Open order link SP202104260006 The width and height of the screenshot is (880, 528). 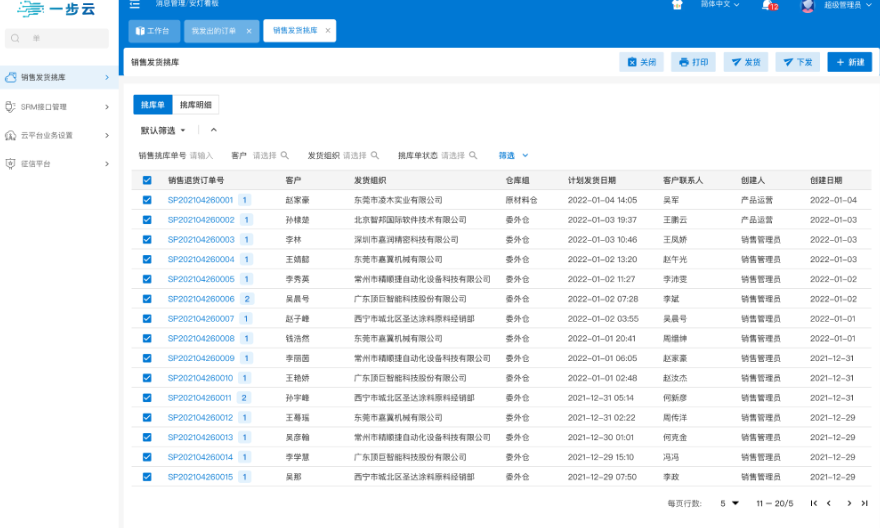point(201,299)
